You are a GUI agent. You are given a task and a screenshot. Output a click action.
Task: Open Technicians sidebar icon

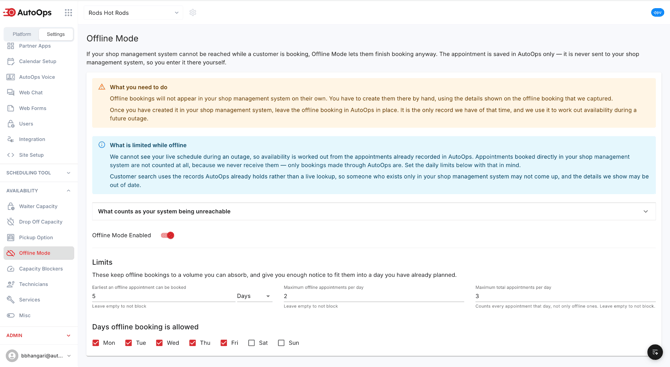[11, 284]
